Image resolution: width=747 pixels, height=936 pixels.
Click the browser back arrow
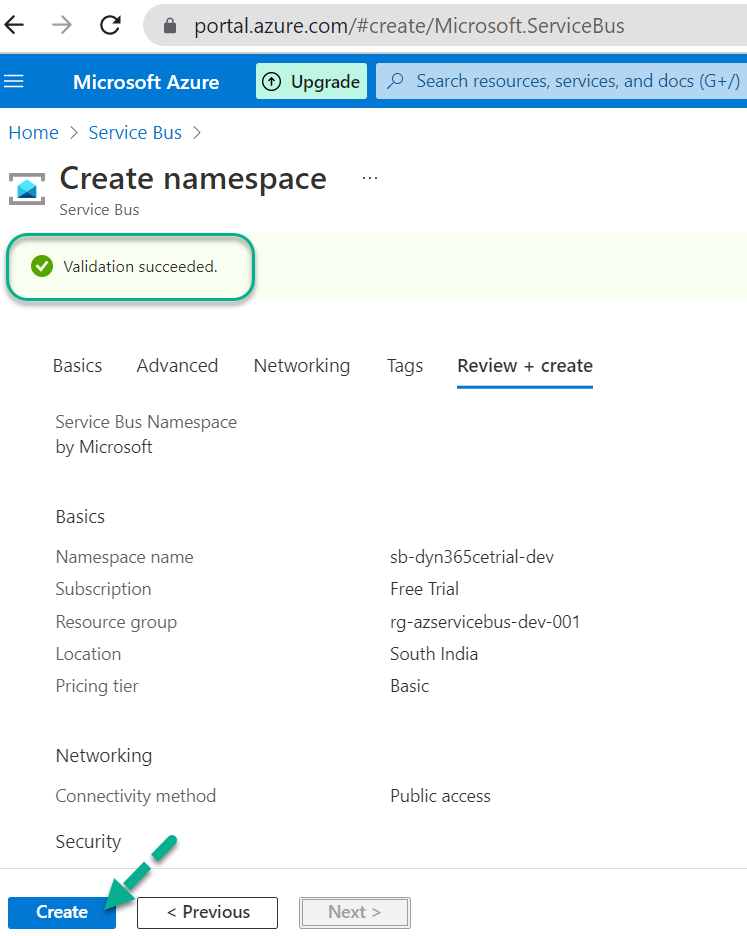pyautogui.click(x=15, y=25)
